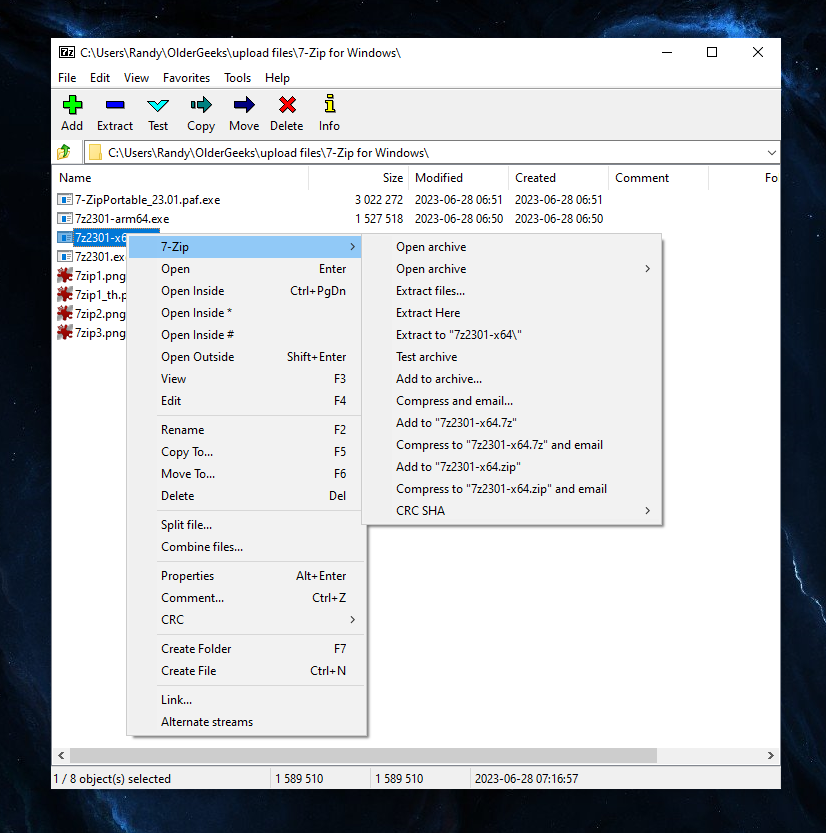Click Extract Here in submenu
Screen dimensions: 826x833
coord(512,313)
